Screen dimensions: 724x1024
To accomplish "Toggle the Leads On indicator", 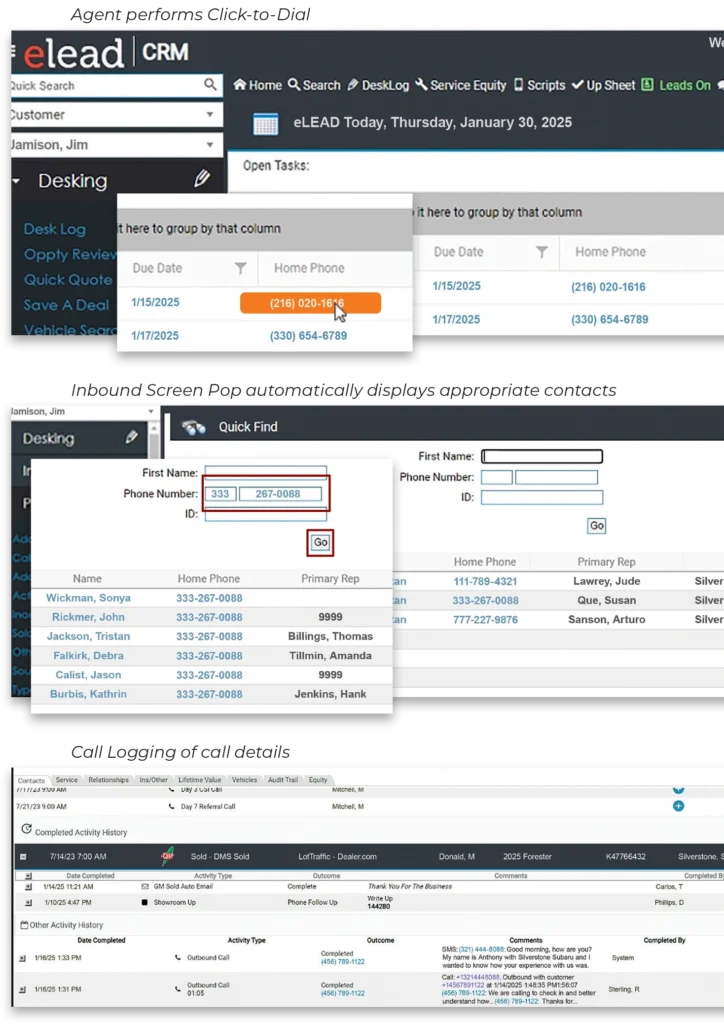I will (x=676, y=86).
